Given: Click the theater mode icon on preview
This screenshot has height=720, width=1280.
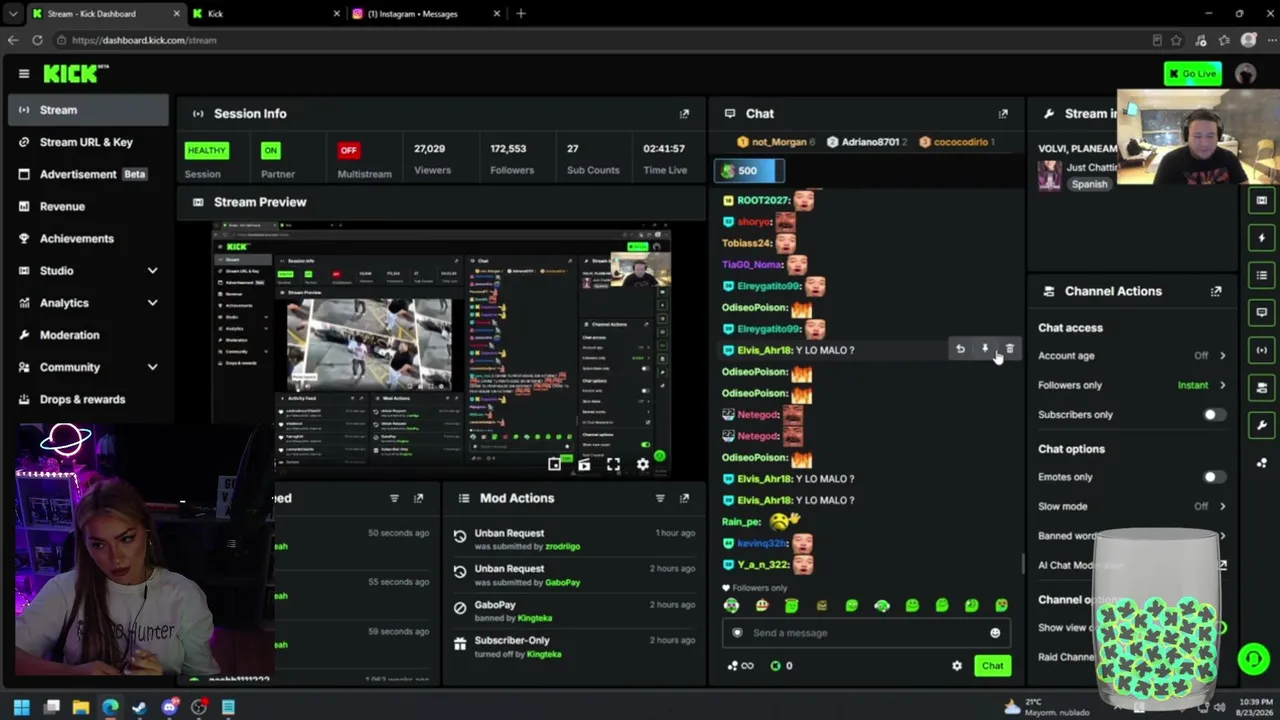Looking at the screenshot, I should 584,464.
